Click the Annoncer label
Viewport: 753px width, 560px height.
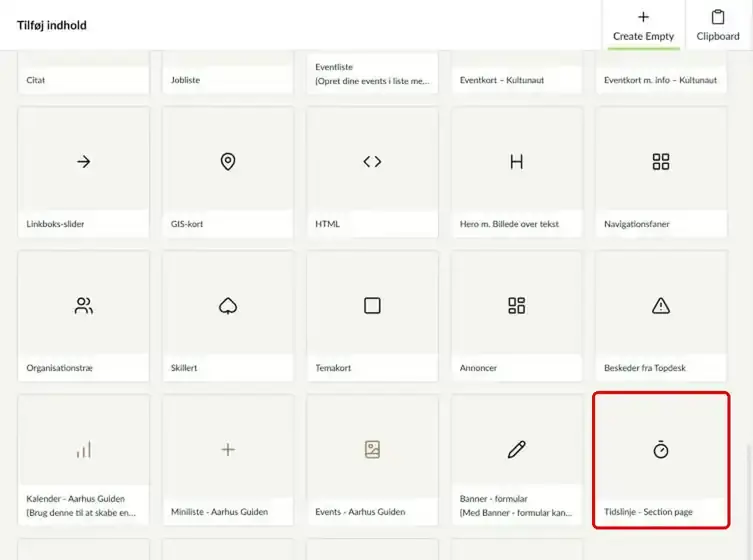click(x=478, y=368)
